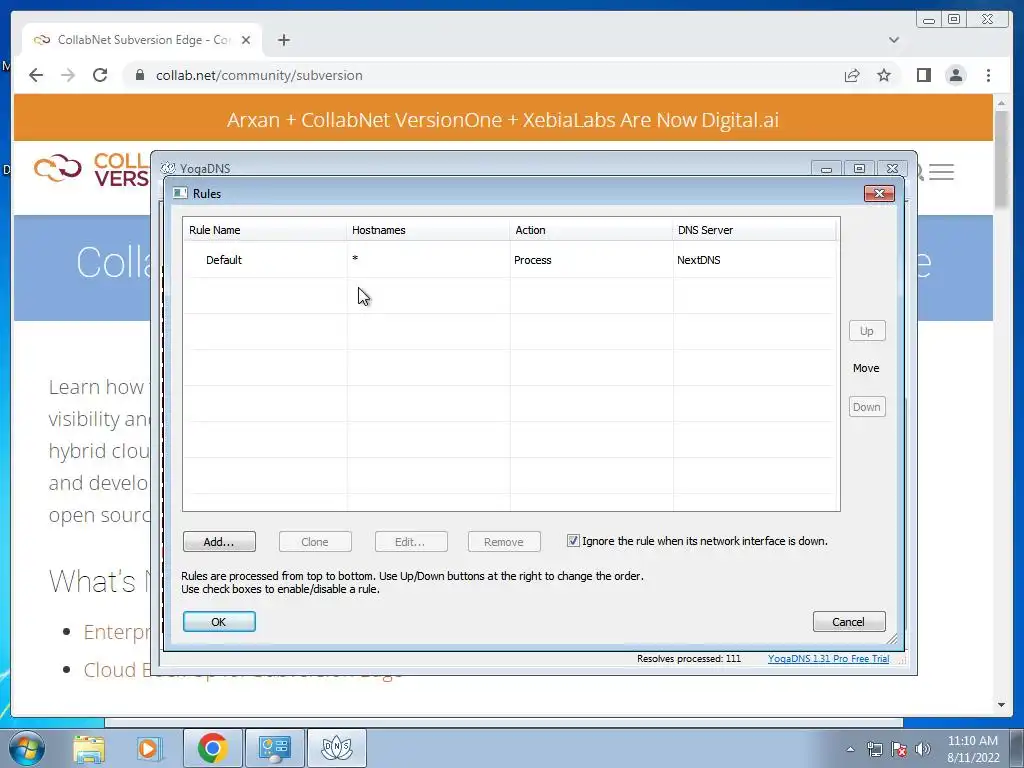Click the forward navigation arrow in Chrome
1024x768 pixels.
coord(68,75)
